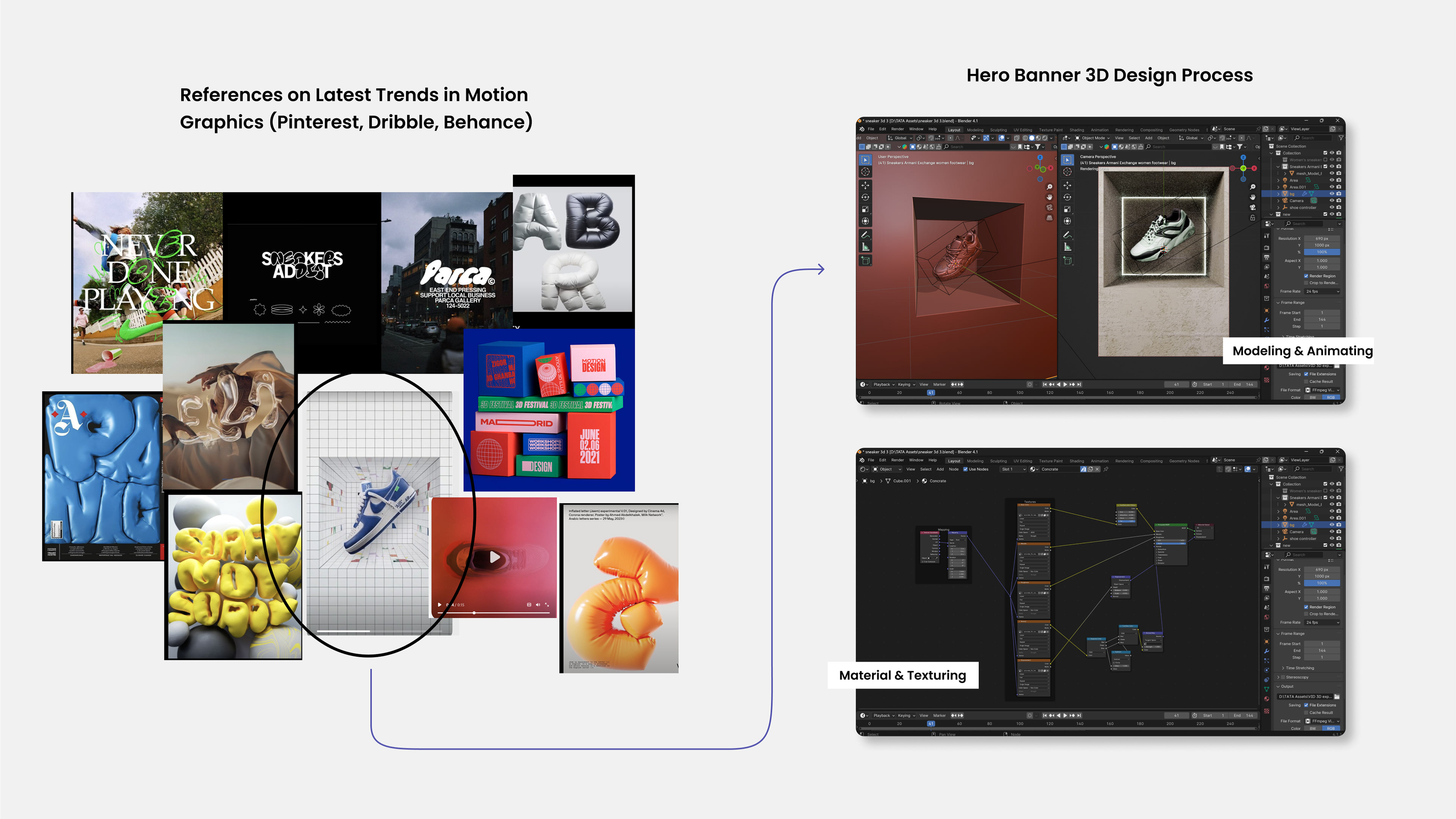This screenshot has height=819, width=1456.
Task: Select Annotate tool in Camera Perspective viewport
Action: point(1067,235)
